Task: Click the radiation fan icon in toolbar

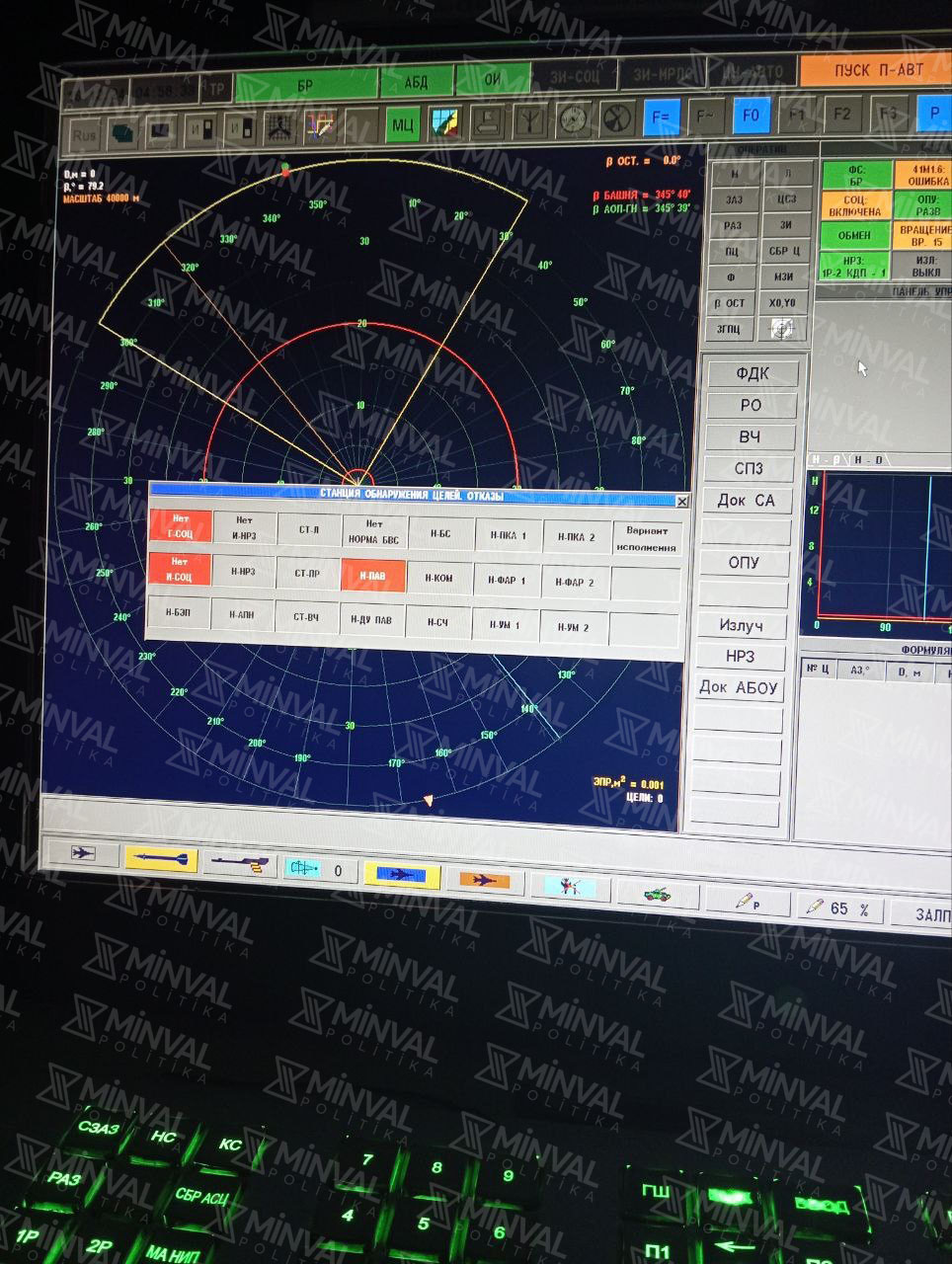Action: pos(616,119)
